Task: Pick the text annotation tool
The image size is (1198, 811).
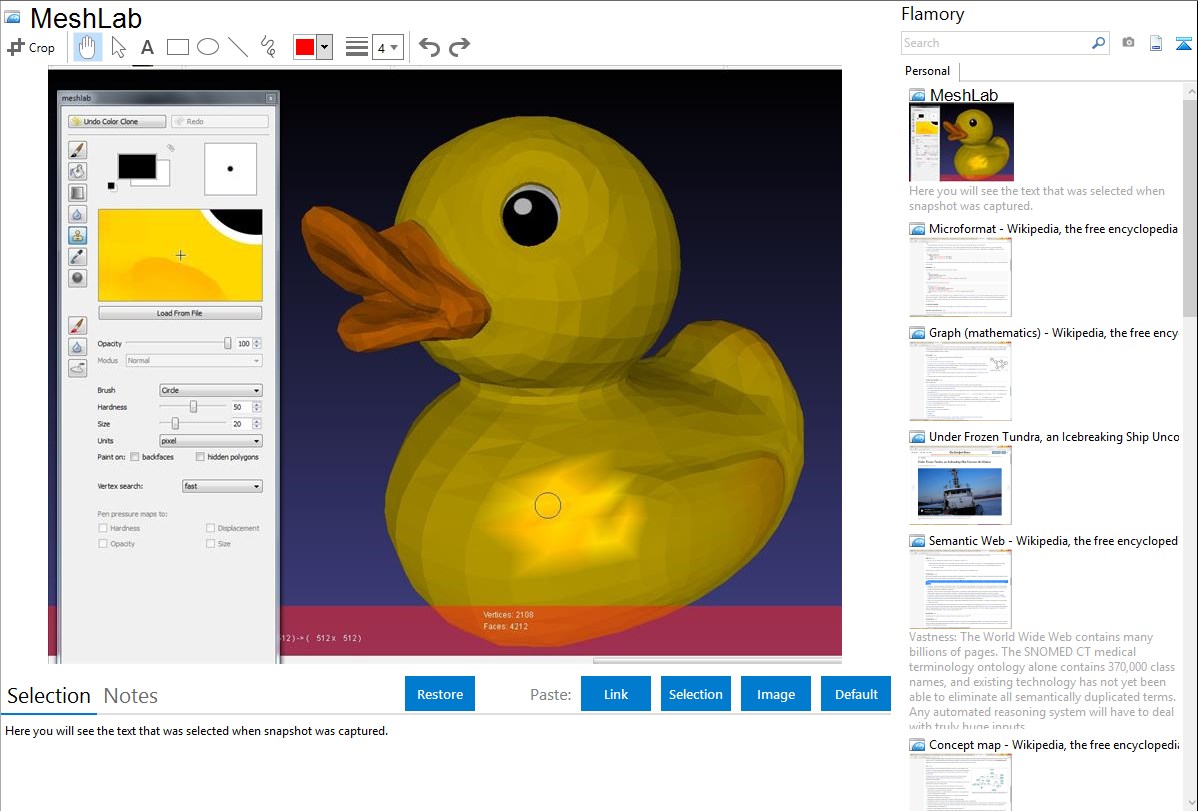Action: click(147, 47)
